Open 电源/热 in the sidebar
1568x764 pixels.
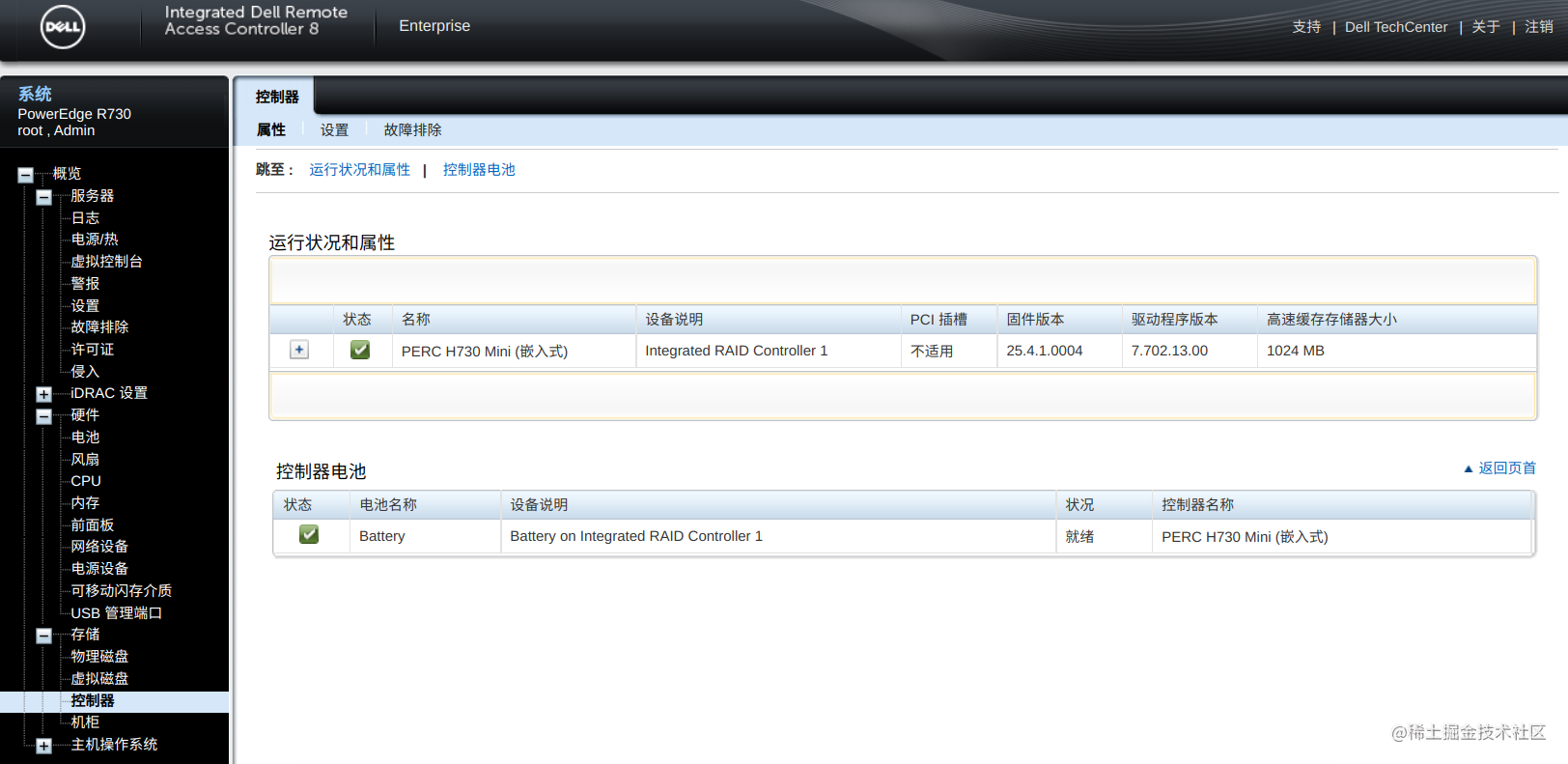tap(95, 239)
